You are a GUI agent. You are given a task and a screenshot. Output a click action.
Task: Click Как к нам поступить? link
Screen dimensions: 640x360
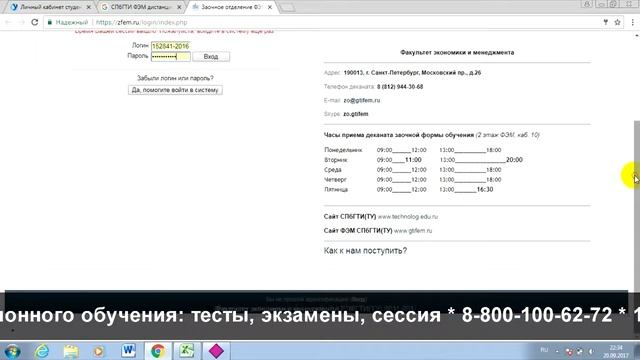(365, 251)
